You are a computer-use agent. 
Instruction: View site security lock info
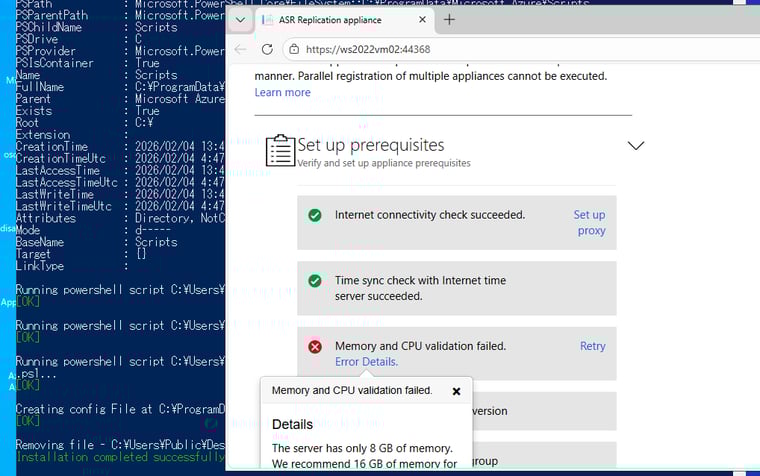pos(294,49)
